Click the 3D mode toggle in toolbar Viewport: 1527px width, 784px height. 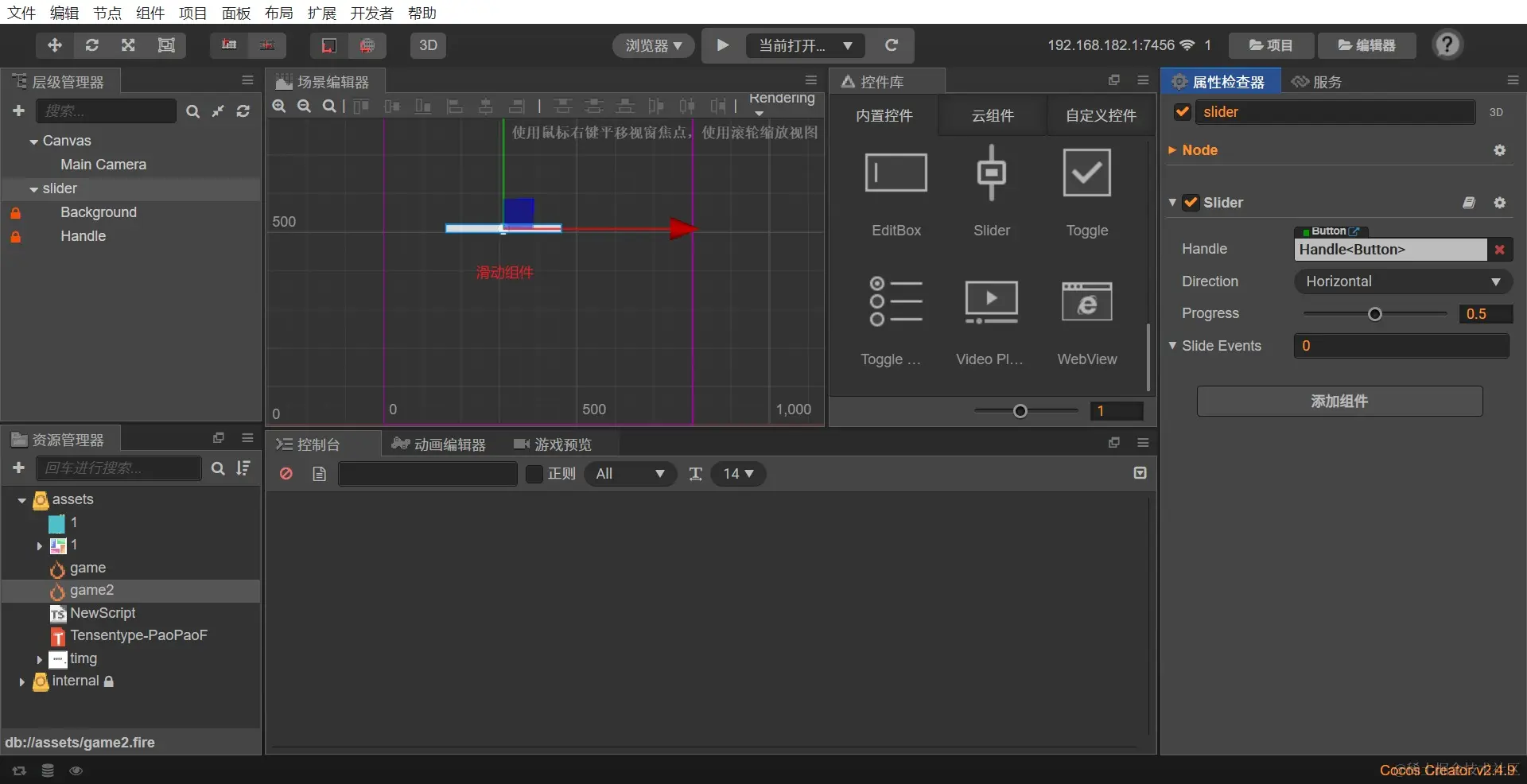pos(429,45)
